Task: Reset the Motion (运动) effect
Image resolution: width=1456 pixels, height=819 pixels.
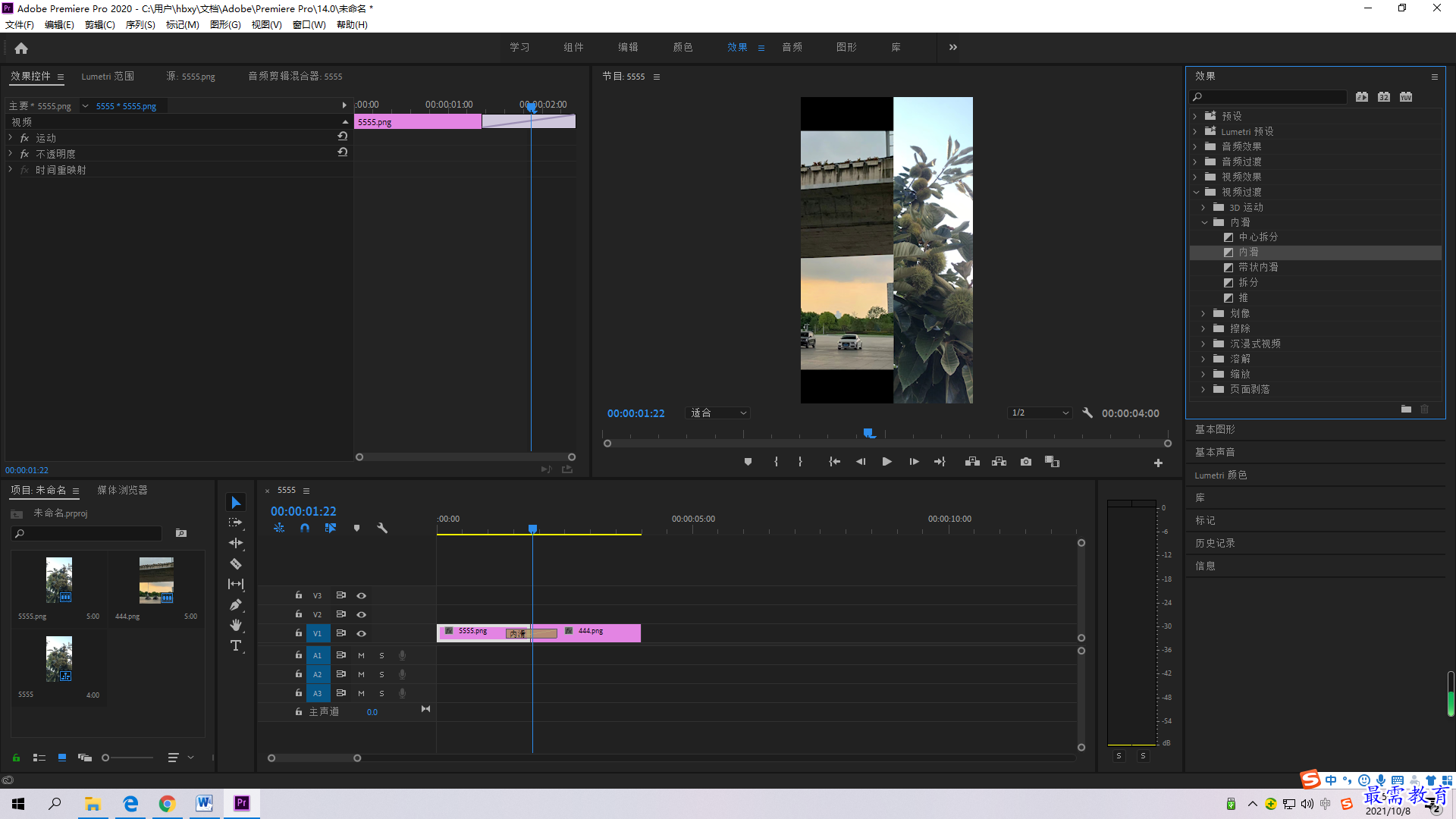Action: click(343, 136)
